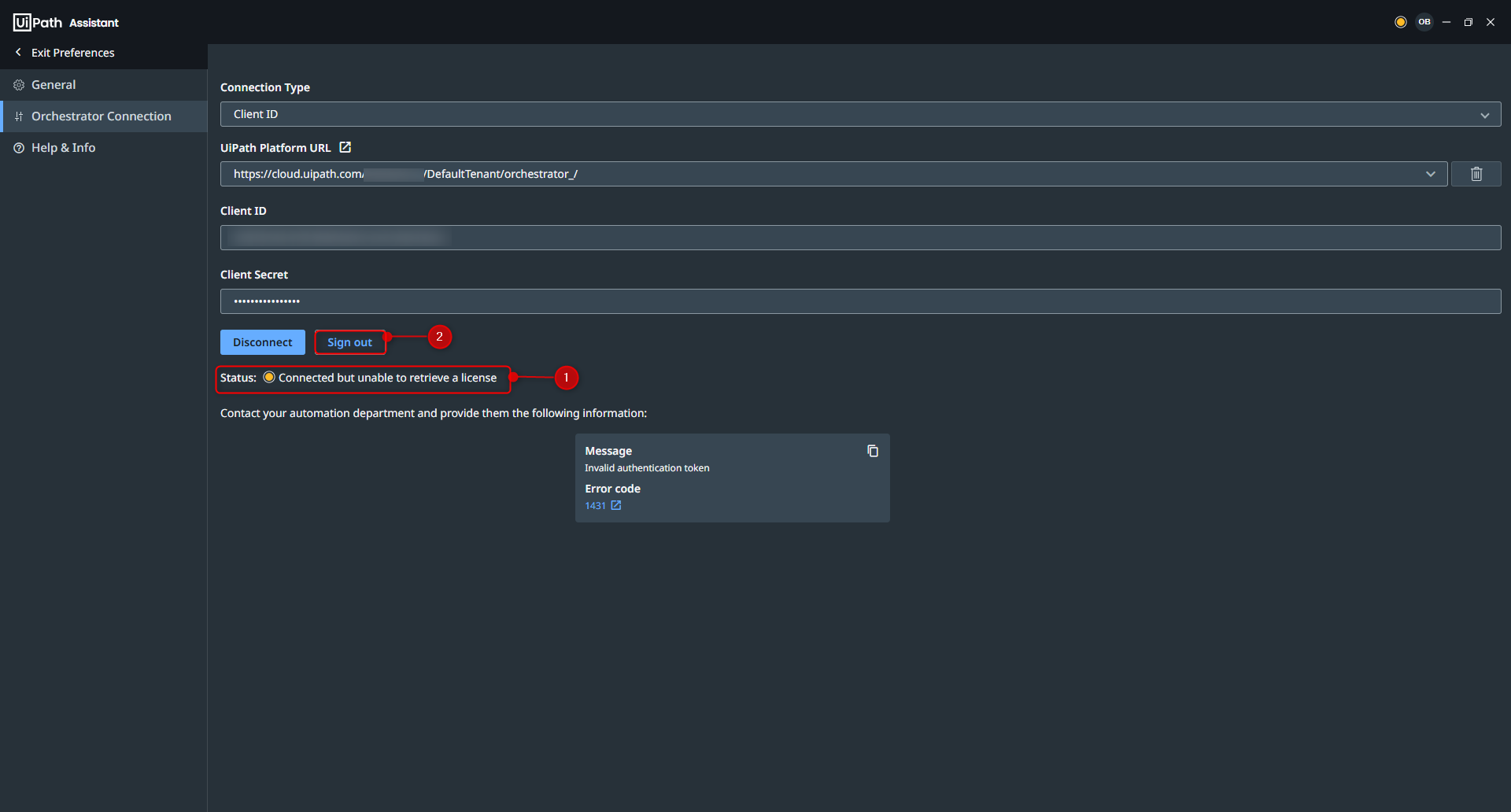Click the UiPath Platform URL input field
Screen dimensions: 1511x812
click(x=833, y=174)
